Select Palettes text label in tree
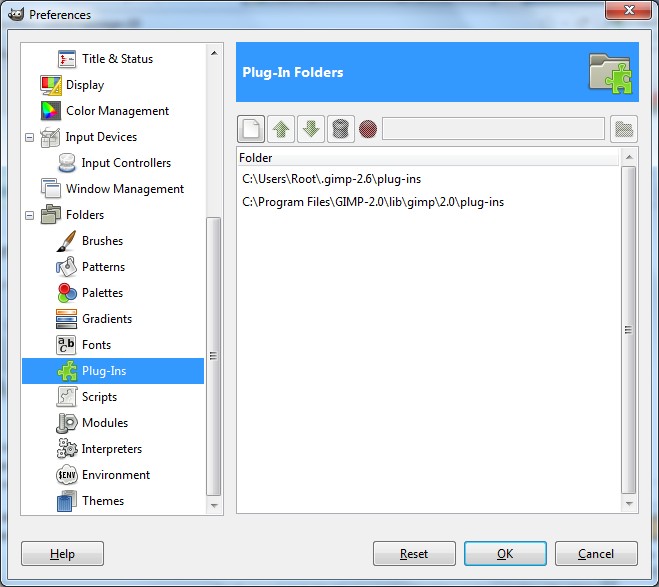The height and width of the screenshot is (587, 659). [103, 293]
